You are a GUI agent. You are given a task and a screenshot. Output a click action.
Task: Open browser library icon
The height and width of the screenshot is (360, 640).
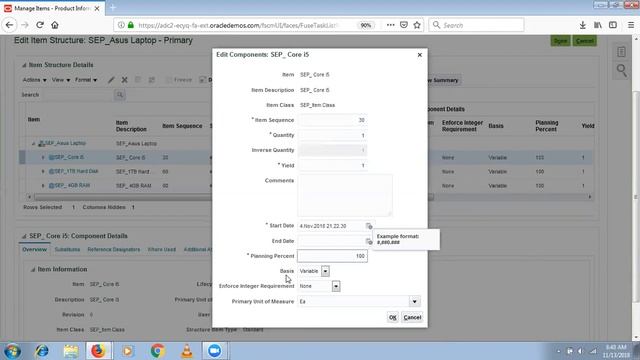pyautogui.click(x=598, y=25)
